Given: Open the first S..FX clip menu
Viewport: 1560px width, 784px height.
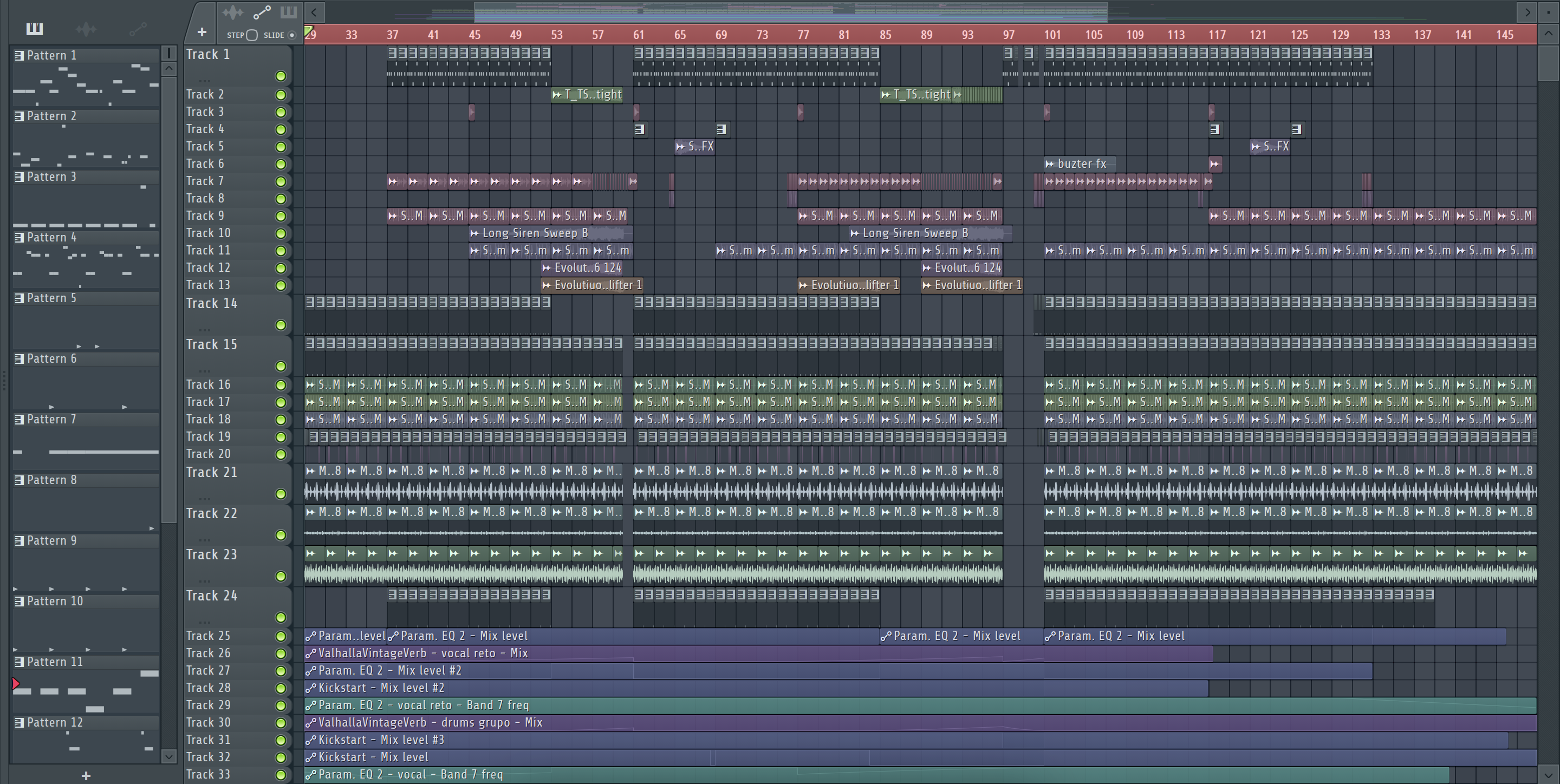Looking at the screenshot, I should coord(681,147).
